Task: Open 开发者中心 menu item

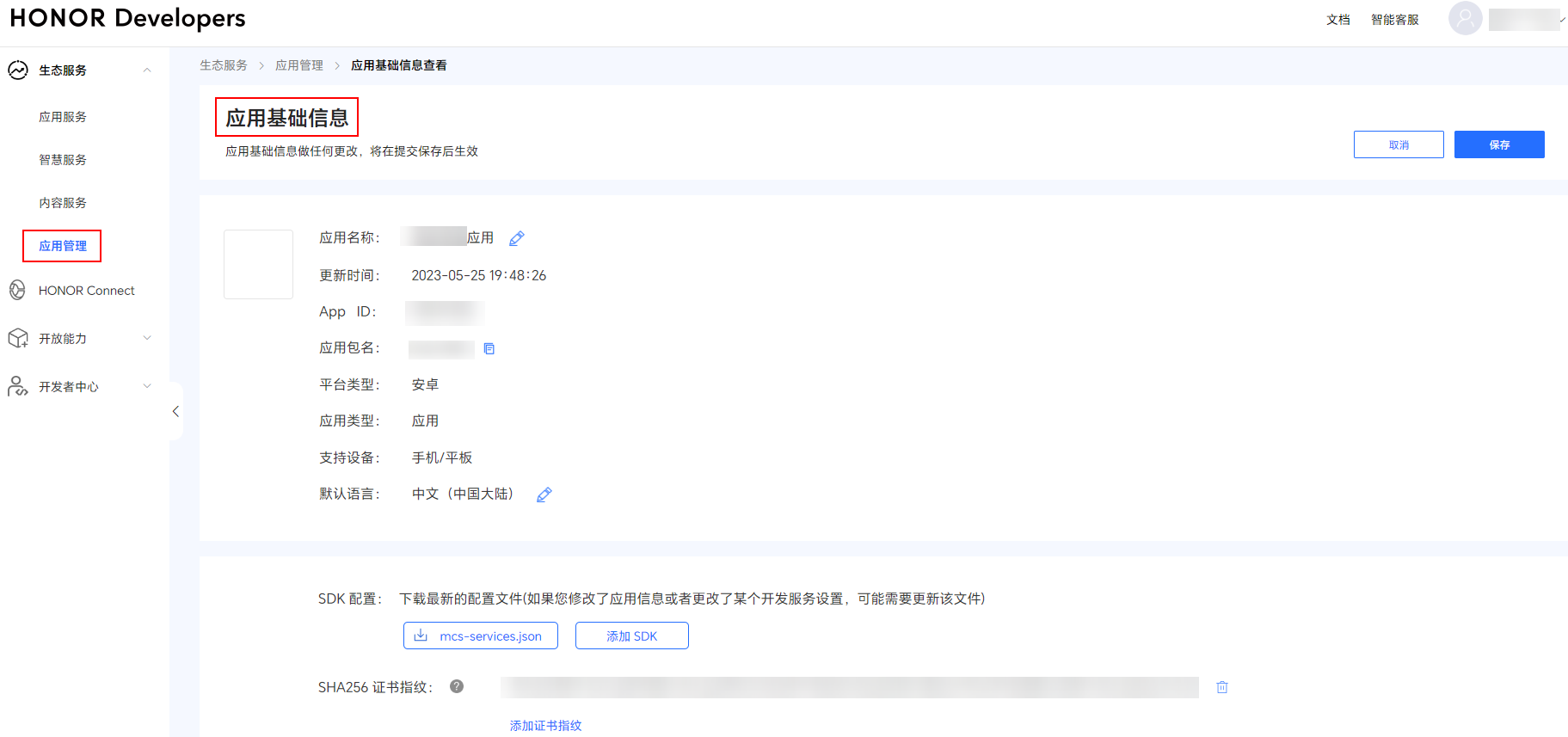Action: tap(69, 387)
